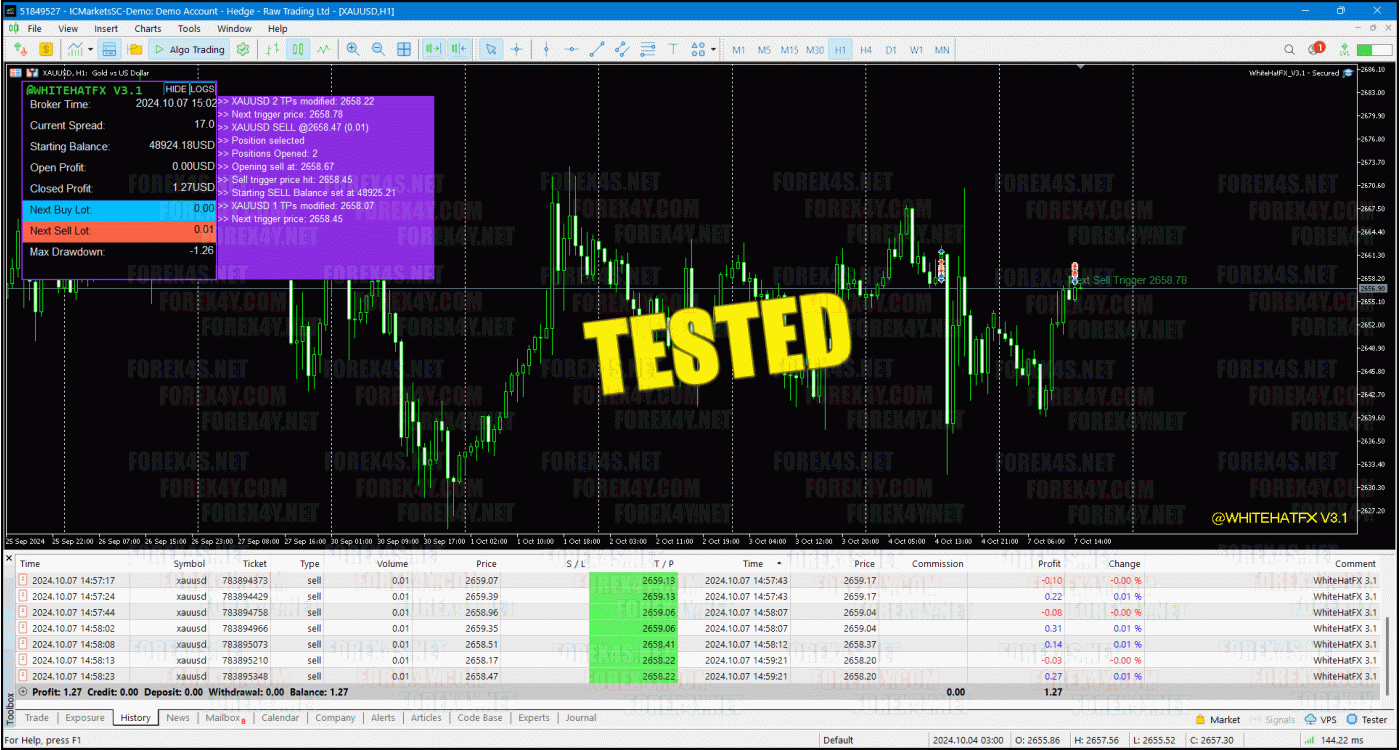This screenshot has height=750, width=1400.
Task: Select the Crosshair tool
Action: [x=515, y=49]
